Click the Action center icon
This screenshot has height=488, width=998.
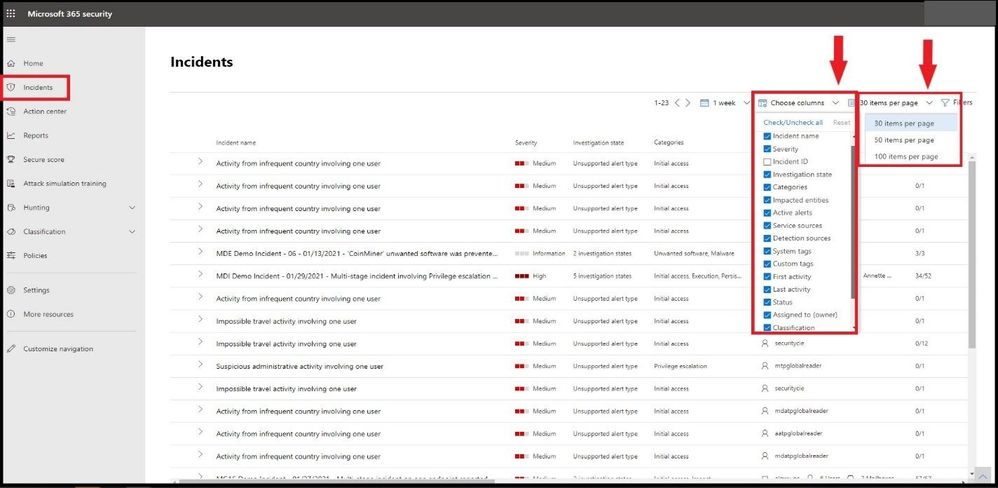(11, 111)
